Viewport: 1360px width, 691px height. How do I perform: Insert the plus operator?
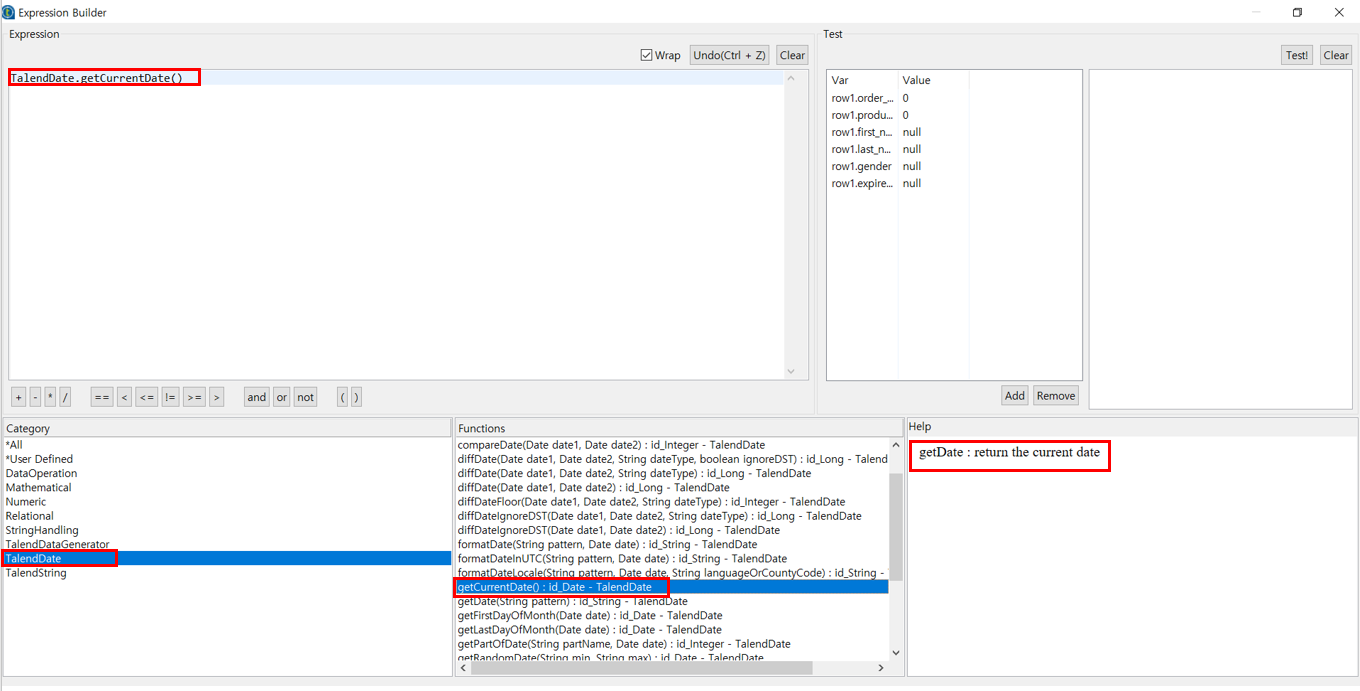tap(19, 397)
